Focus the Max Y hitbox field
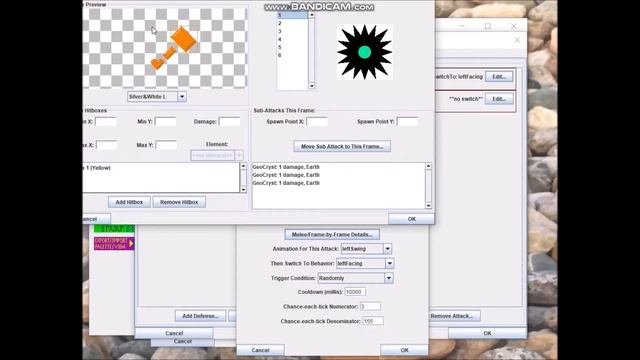The height and width of the screenshot is (360, 640). pos(166,145)
